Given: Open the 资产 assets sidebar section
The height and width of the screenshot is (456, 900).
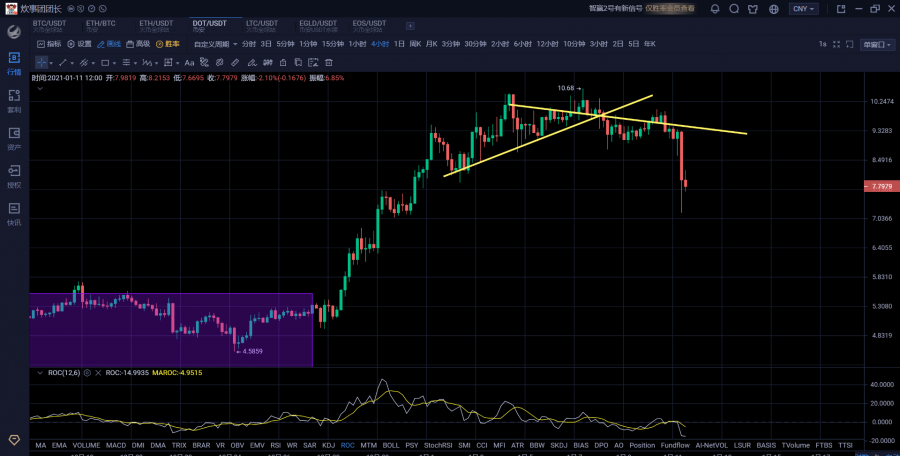Looking at the screenshot, I should click(14, 139).
